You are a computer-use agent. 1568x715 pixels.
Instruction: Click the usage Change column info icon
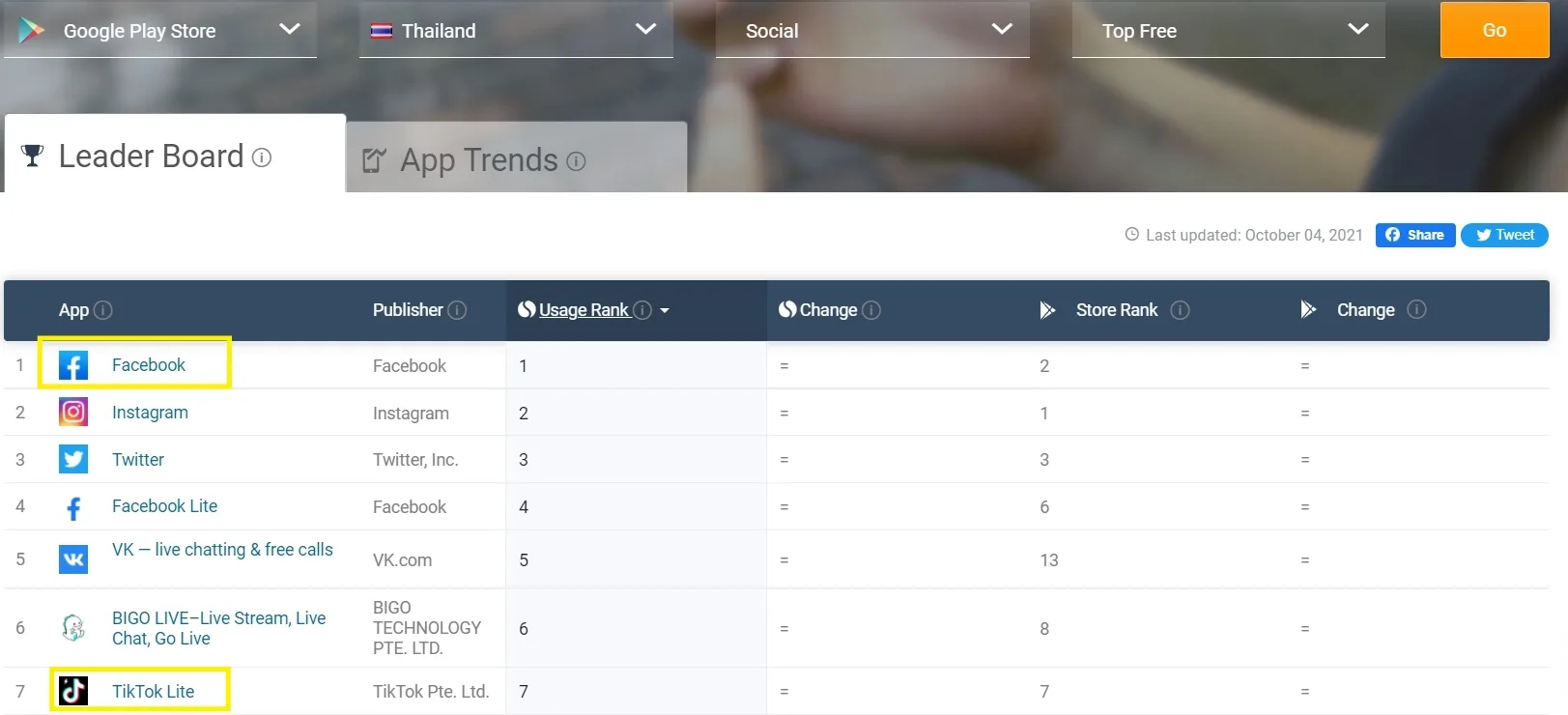pyautogui.click(x=871, y=310)
